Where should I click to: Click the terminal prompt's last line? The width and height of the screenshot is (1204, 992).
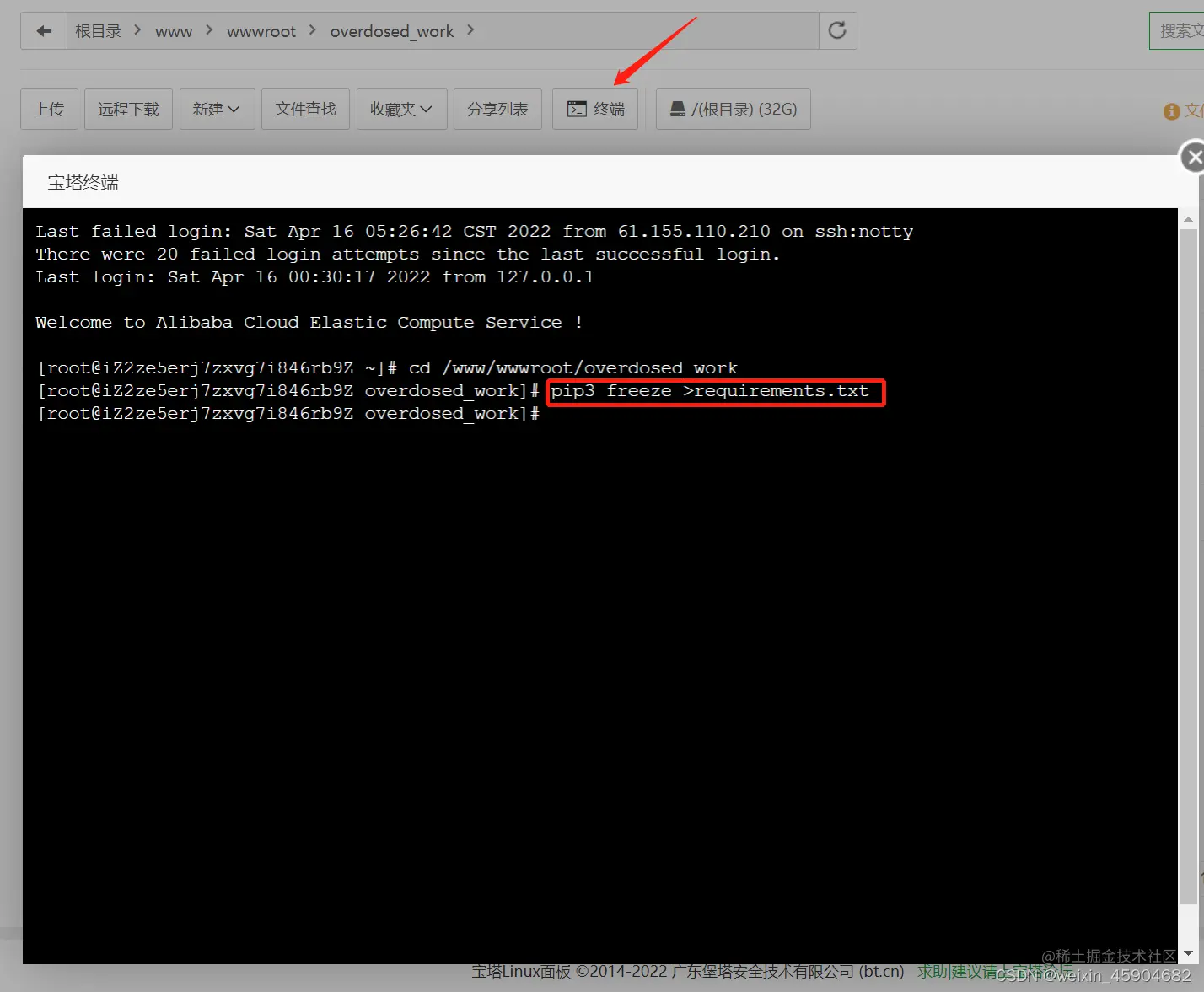click(x=288, y=414)
